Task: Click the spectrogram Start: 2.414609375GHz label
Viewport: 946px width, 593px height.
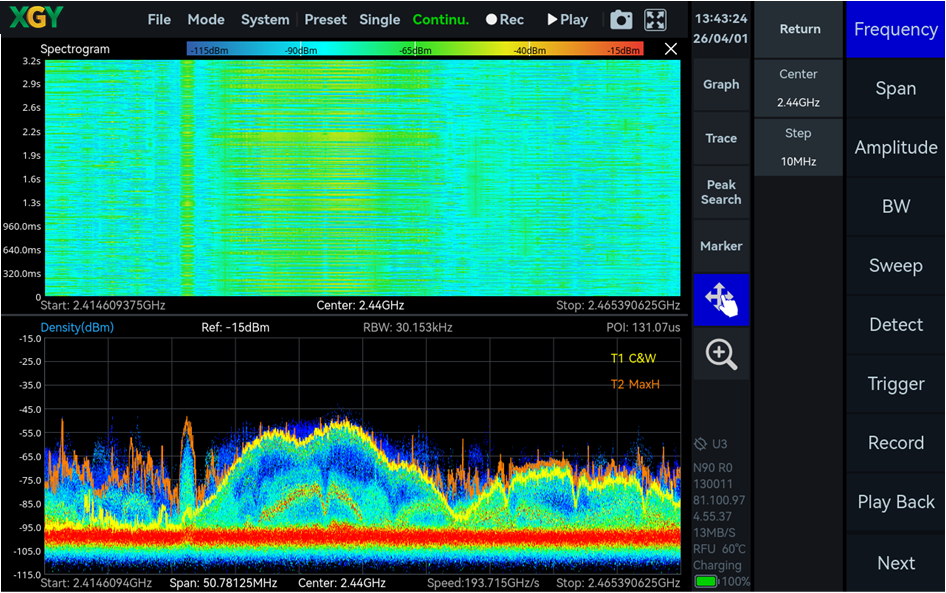Action: coord(103,305)
